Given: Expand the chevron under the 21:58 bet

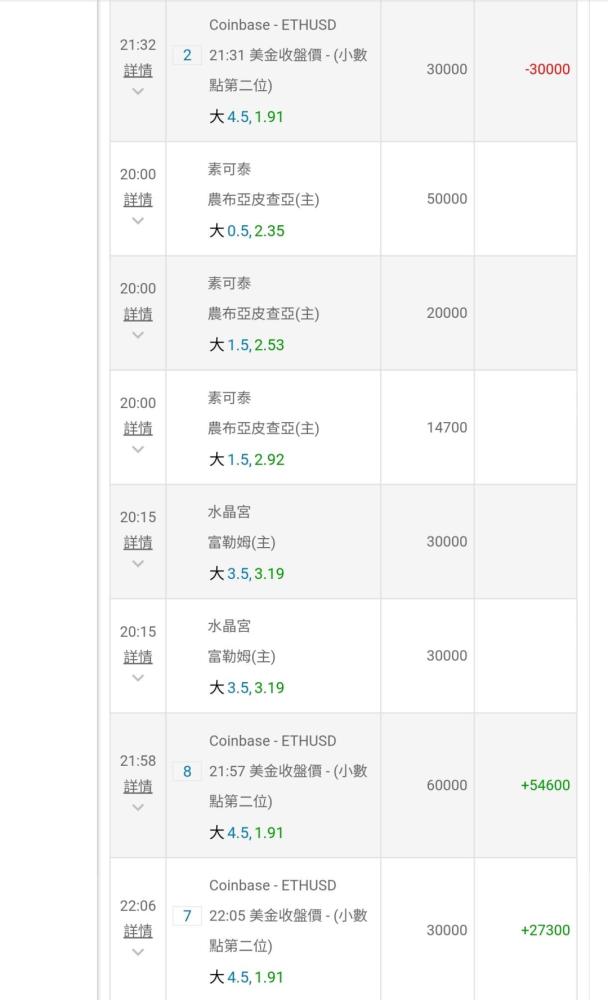Looking at the screenshot, I should pos(138,807).
